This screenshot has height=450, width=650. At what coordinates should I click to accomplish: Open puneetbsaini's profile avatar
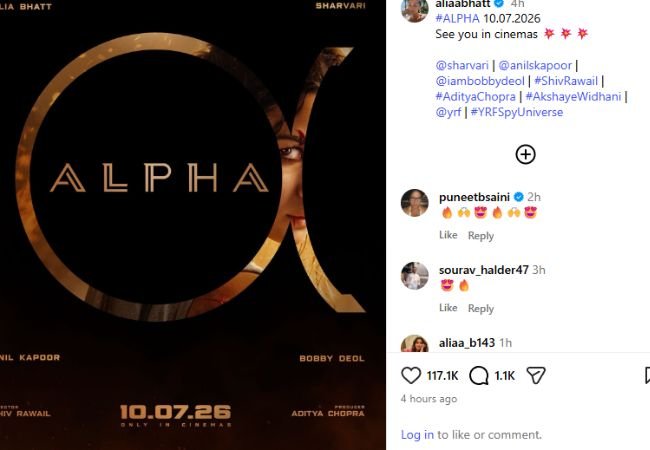pyautogui.click(x=415, y=203)
